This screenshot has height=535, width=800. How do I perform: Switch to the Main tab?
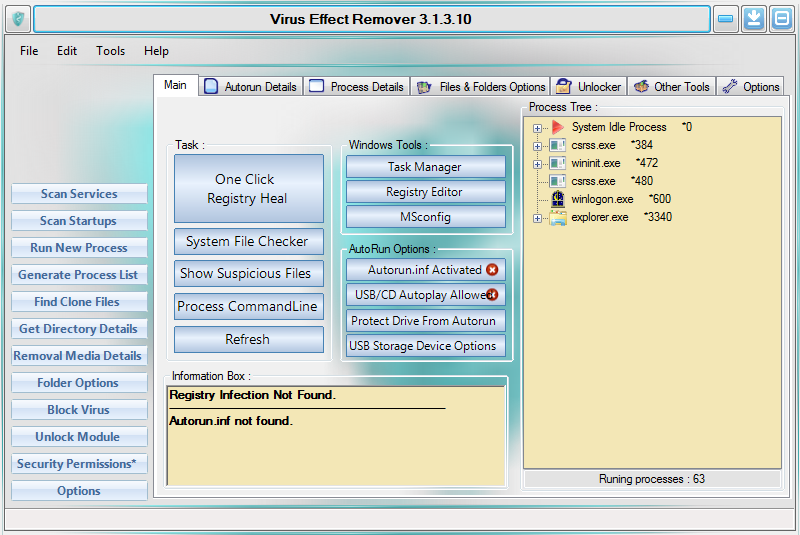coord(176,85)
